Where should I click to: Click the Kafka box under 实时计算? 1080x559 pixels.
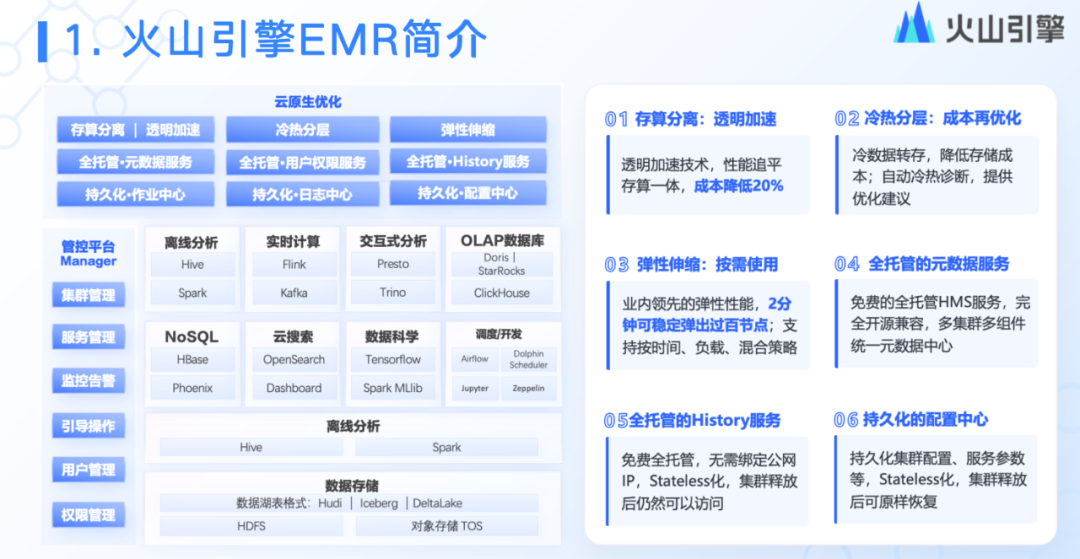(x=293, y=293)
